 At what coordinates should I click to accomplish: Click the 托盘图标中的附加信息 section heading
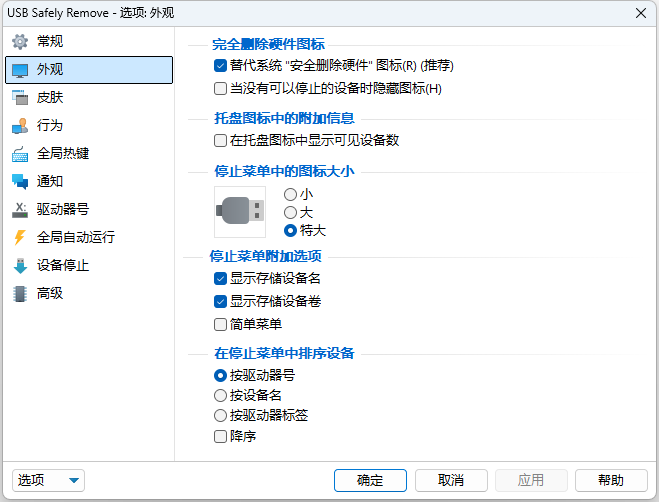(x=285, y=119)
